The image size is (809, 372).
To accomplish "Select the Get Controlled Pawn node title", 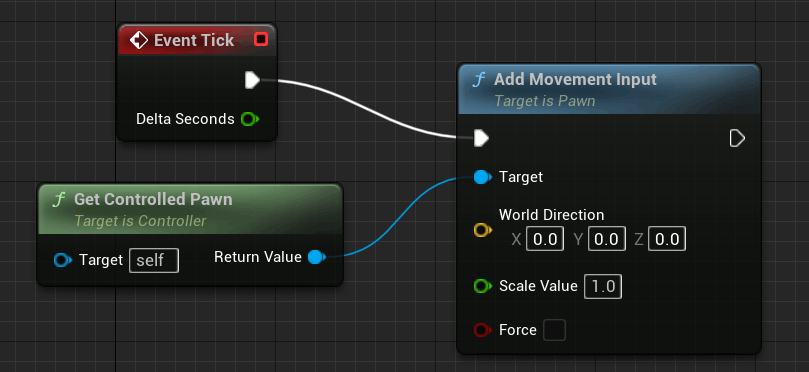I will pyautogui.click(x=153, y=199).
